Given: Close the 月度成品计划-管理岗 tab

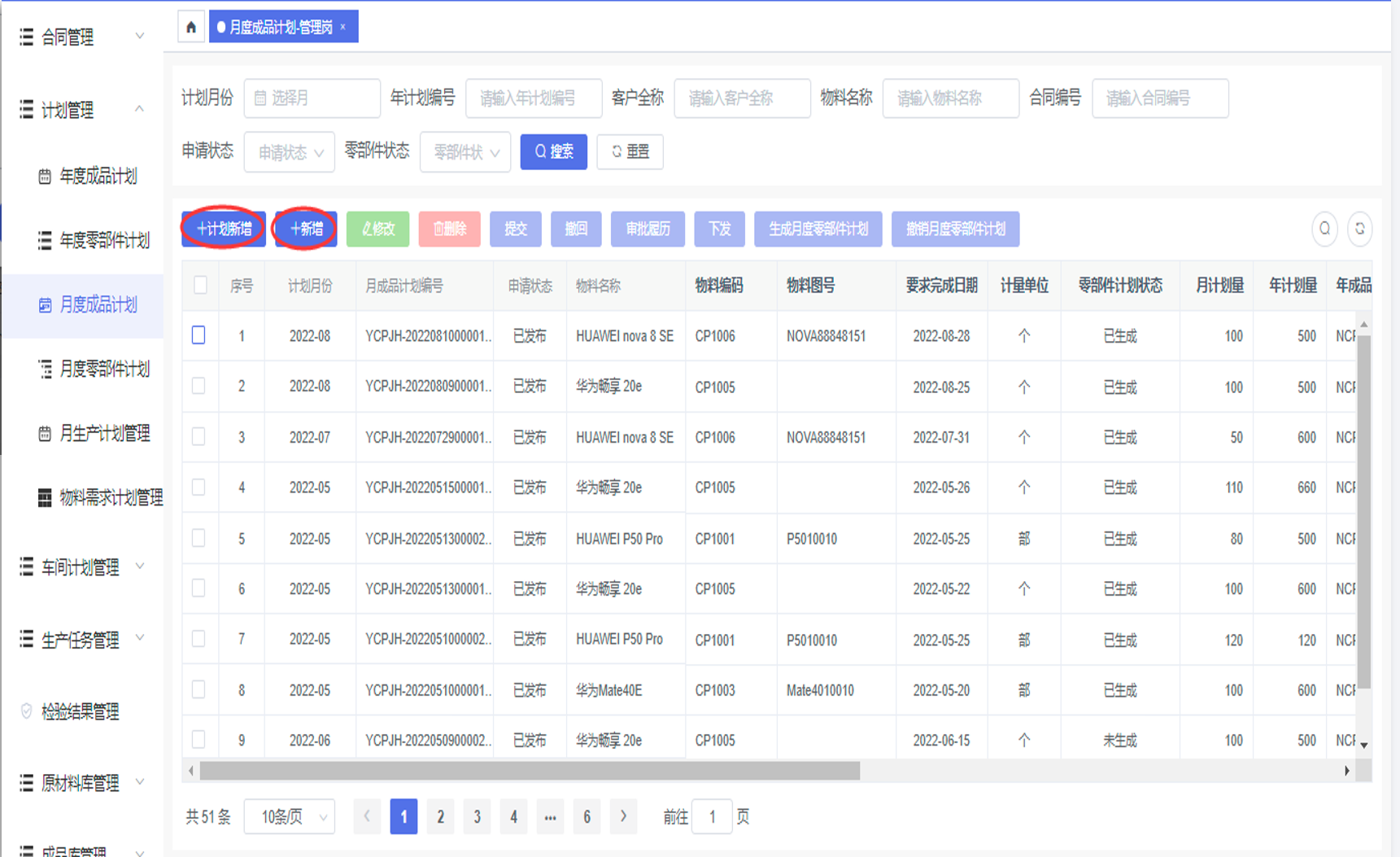Looking at the screenshot, I should pos(343,27).
